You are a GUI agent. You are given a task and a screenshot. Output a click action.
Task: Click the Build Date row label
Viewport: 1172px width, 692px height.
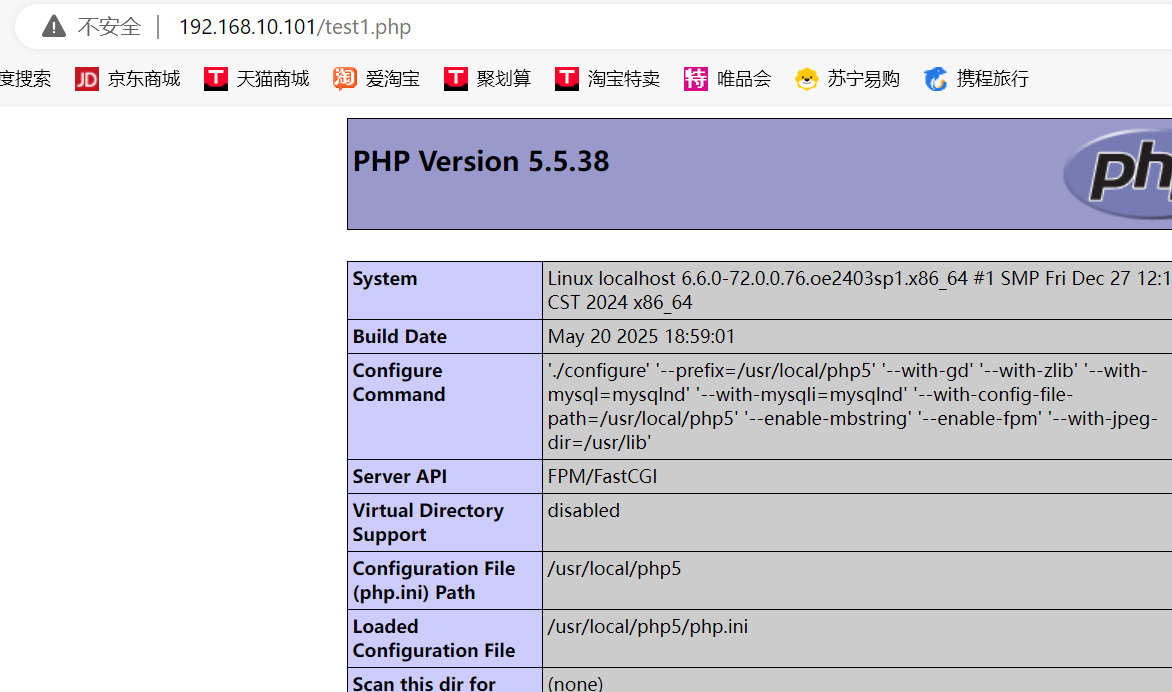coord(400,337)
